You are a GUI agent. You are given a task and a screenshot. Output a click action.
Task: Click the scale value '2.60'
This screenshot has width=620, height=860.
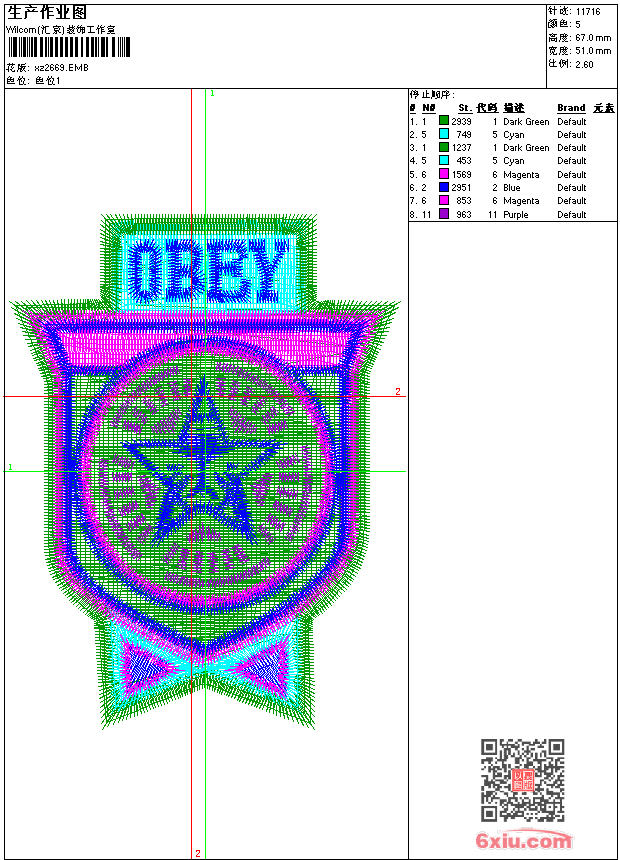pos(584,64)
